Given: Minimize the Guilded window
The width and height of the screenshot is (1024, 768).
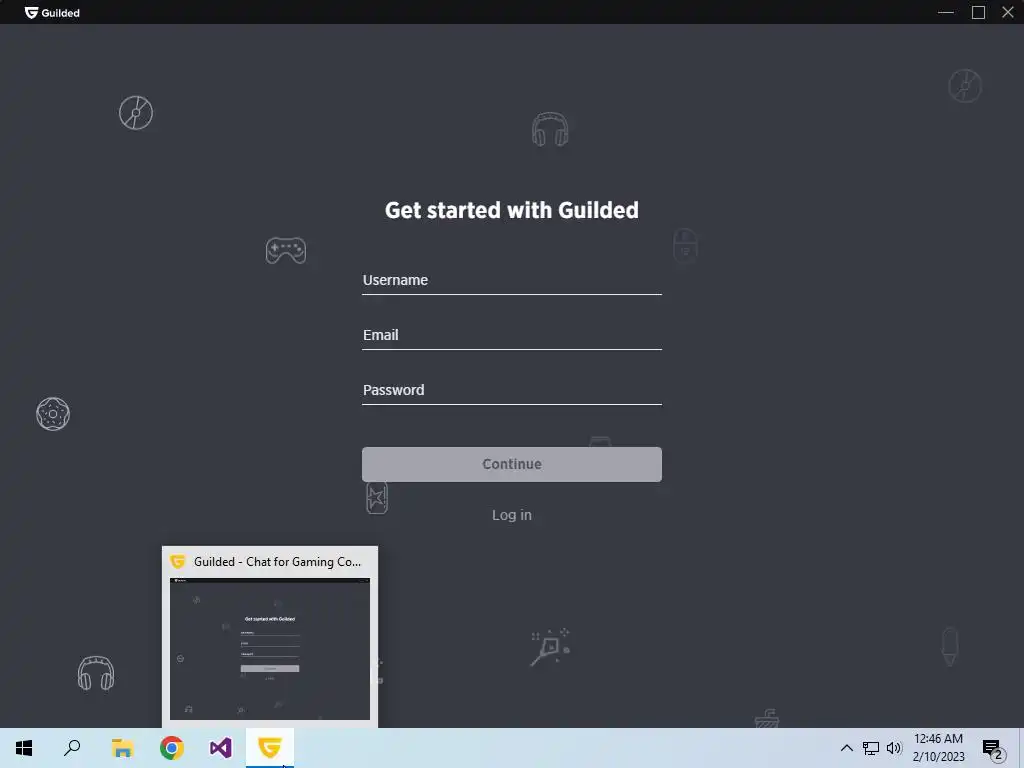Looking at the screenshot, I should (x=946, y=12).
